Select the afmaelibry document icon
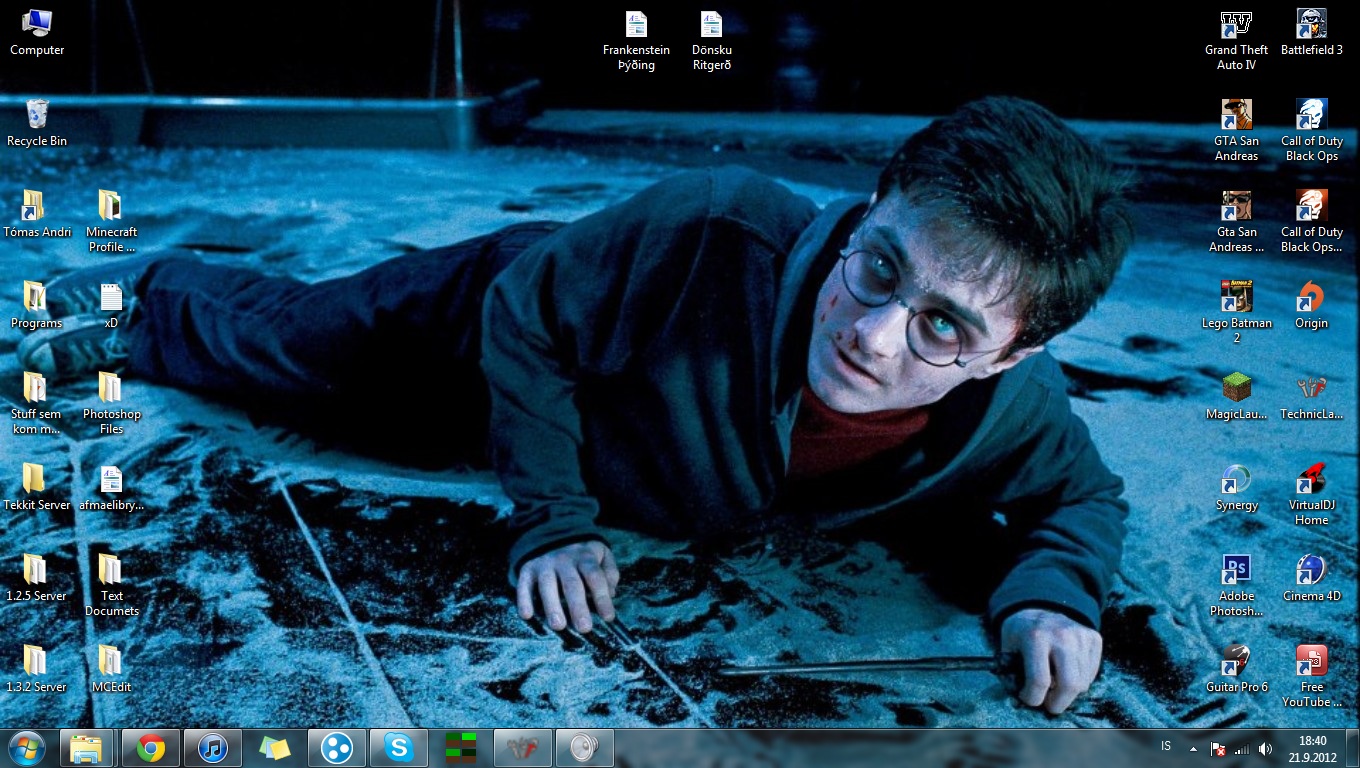 click(111, 488)
